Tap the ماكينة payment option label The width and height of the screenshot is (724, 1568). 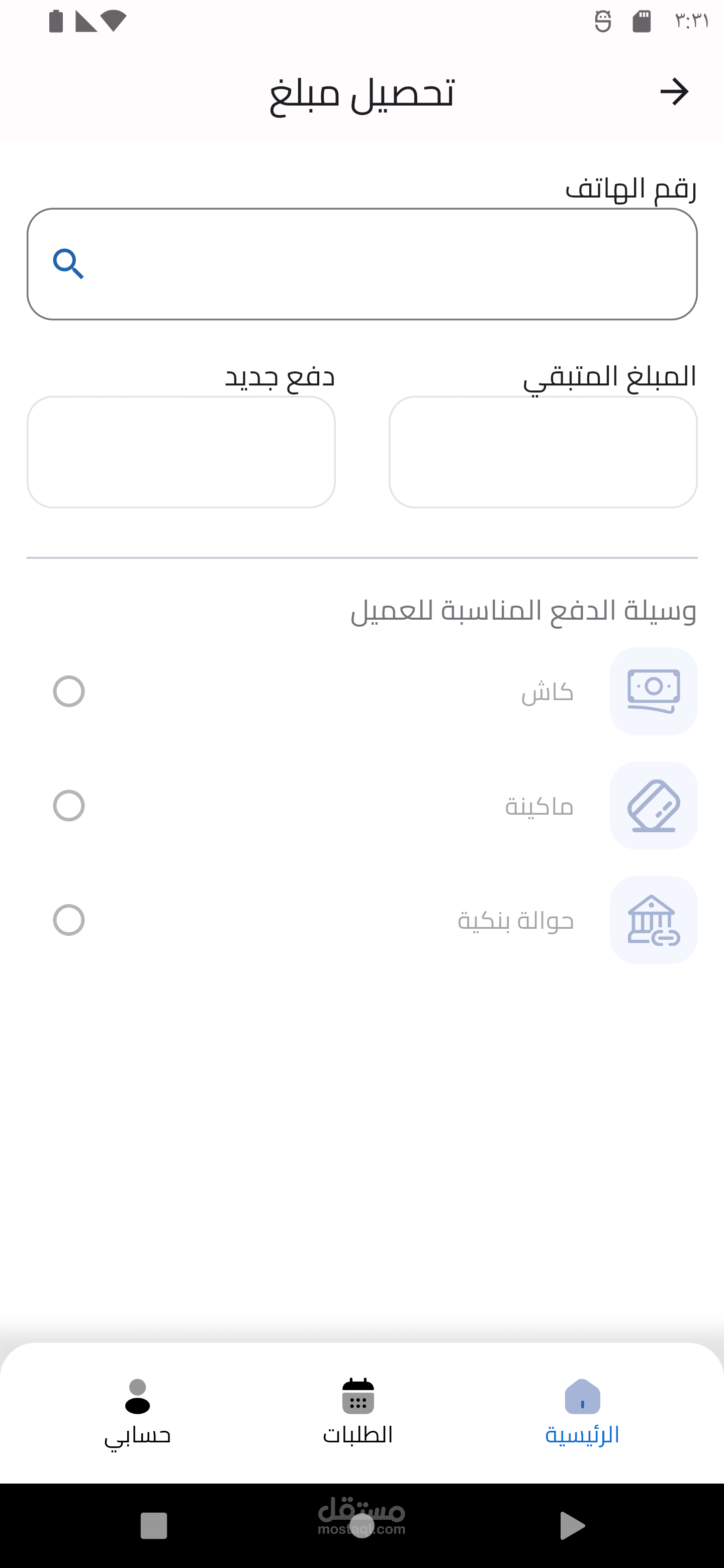tap(539, 807)
